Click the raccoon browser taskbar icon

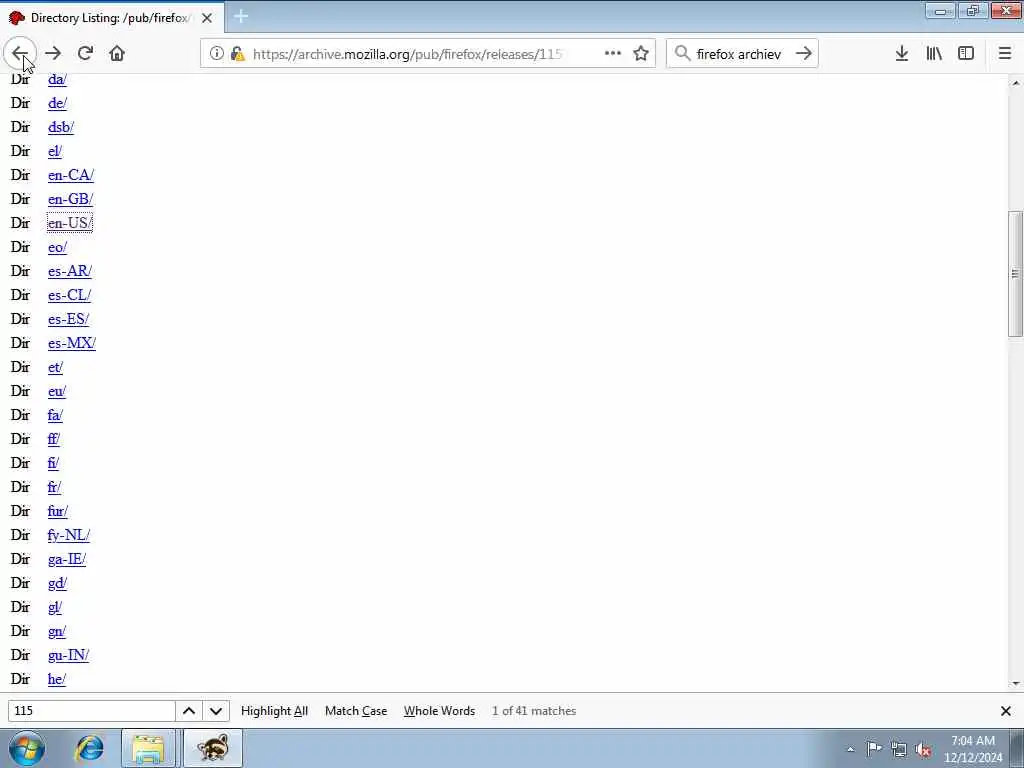(x=213, y=748)
